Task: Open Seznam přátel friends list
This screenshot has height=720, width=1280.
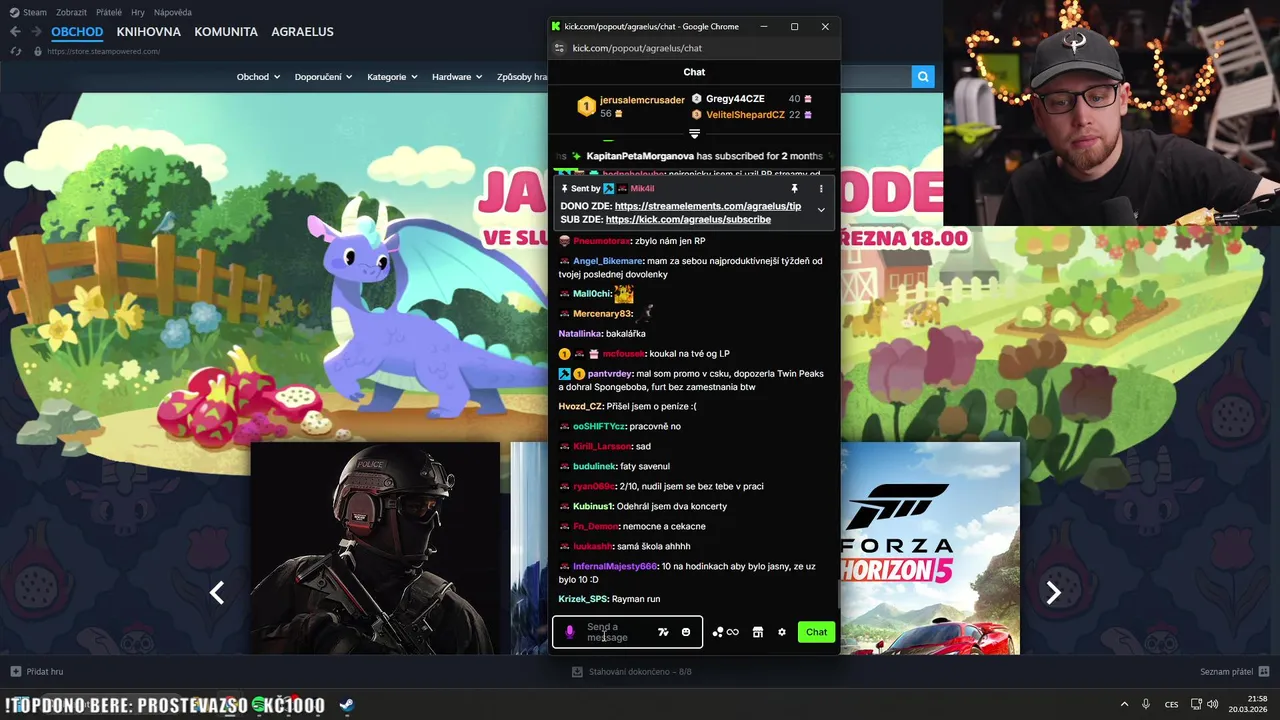Action: click(x=1233, y=671)
